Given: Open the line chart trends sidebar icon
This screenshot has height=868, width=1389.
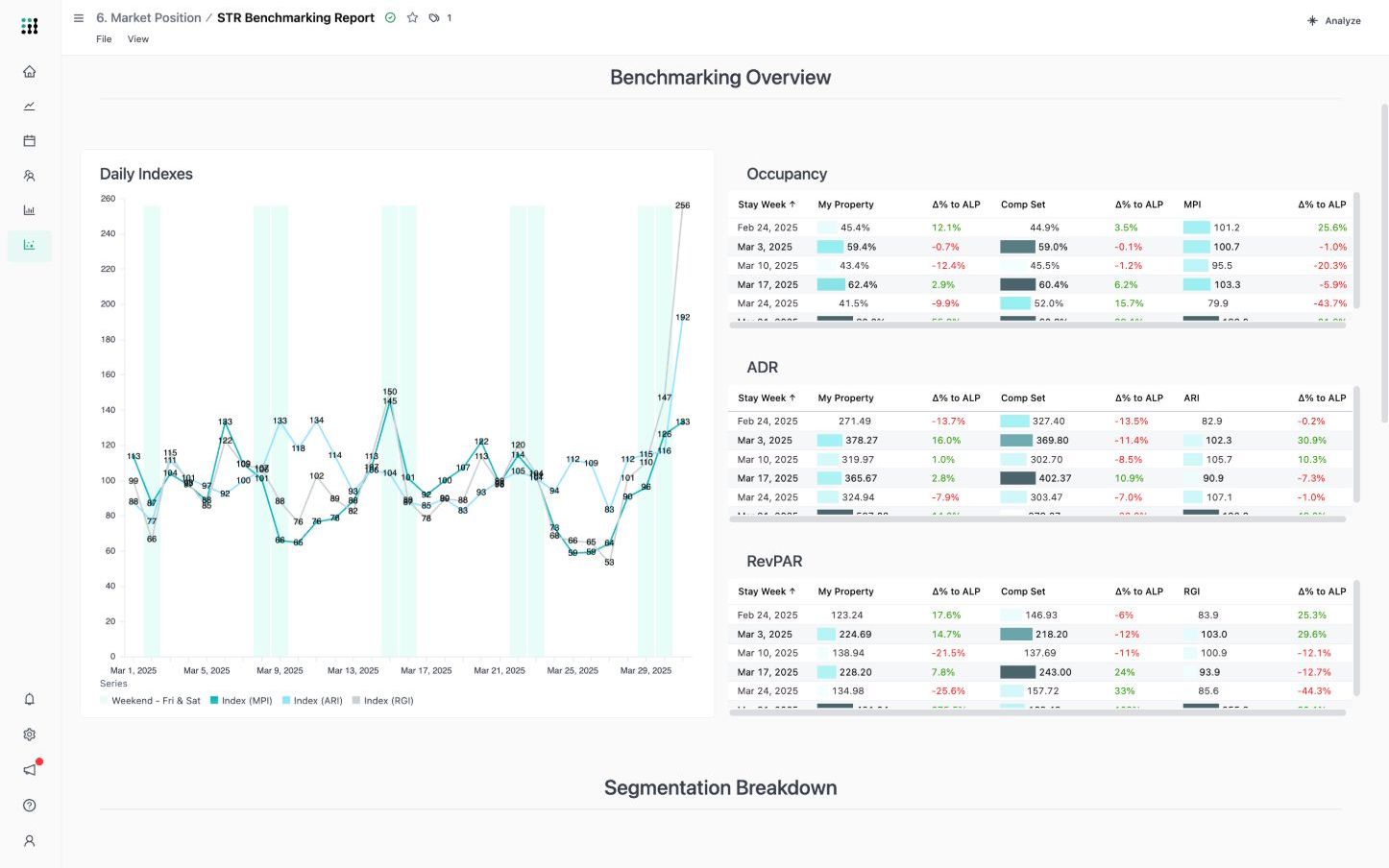Looking at the screenshot, I should 30,106.
